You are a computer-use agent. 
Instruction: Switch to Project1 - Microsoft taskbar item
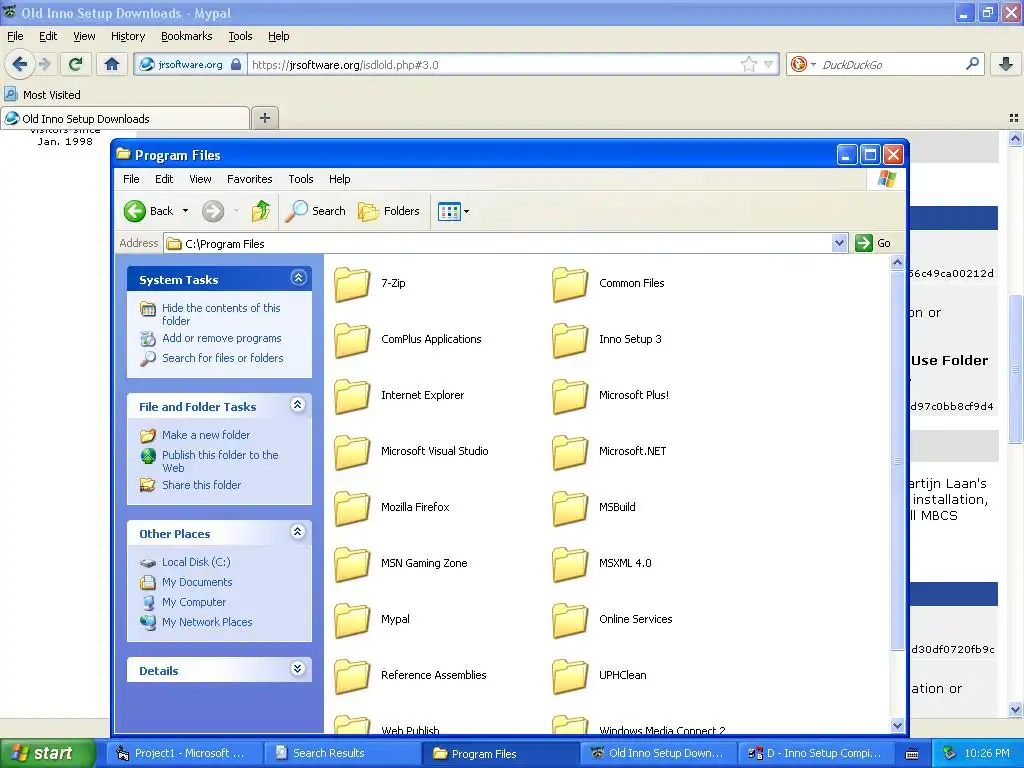[183, 753]
